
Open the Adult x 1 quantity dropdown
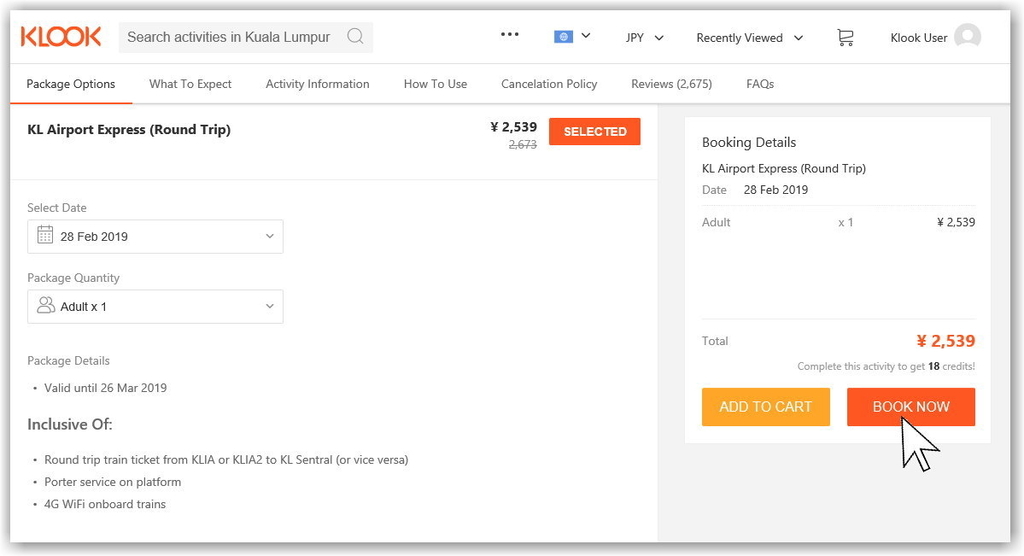pyautogui.click(x=155, y=306)
